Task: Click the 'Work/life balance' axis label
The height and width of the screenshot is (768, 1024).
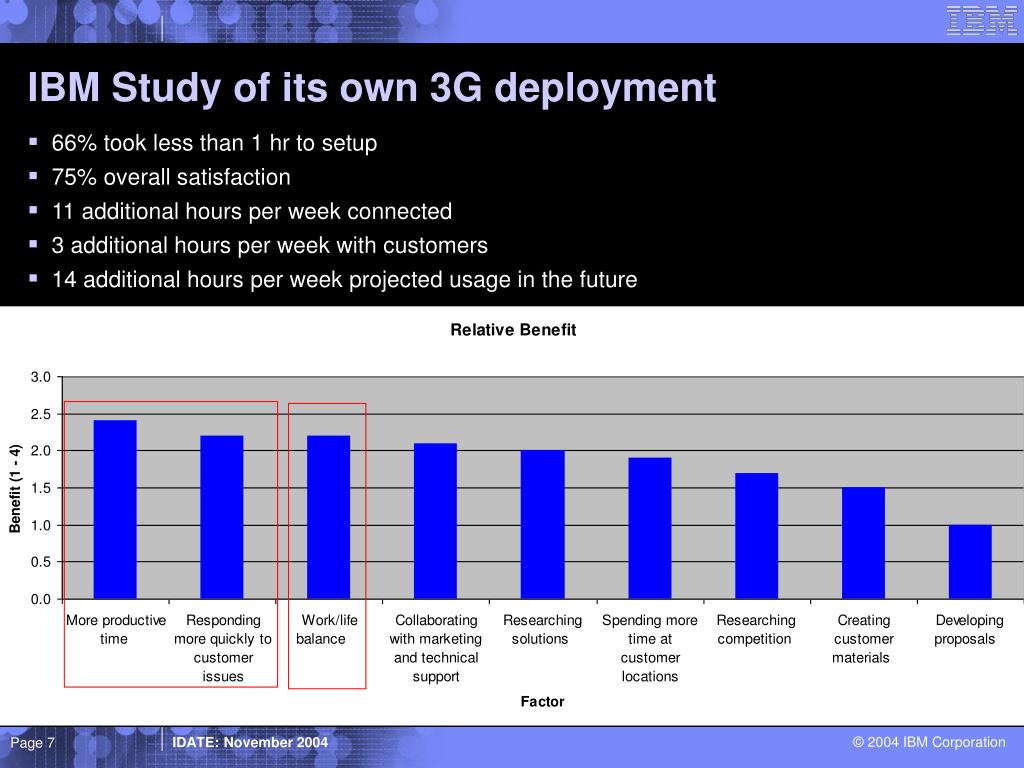Action: pyautogui.click(x=327, y=630)
